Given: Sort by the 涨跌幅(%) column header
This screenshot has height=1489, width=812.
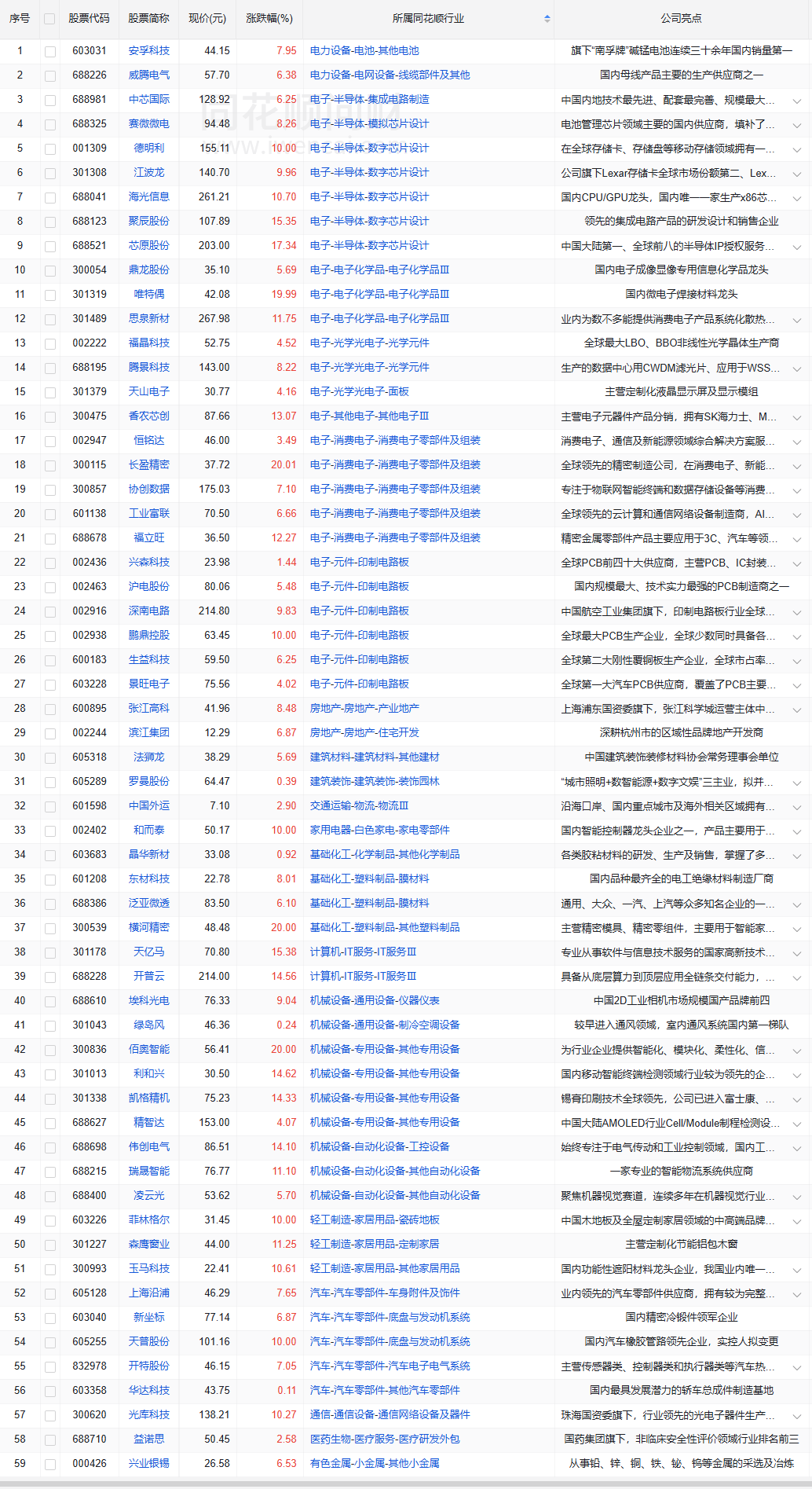Looking at the screenshot, I should (269, 18).
